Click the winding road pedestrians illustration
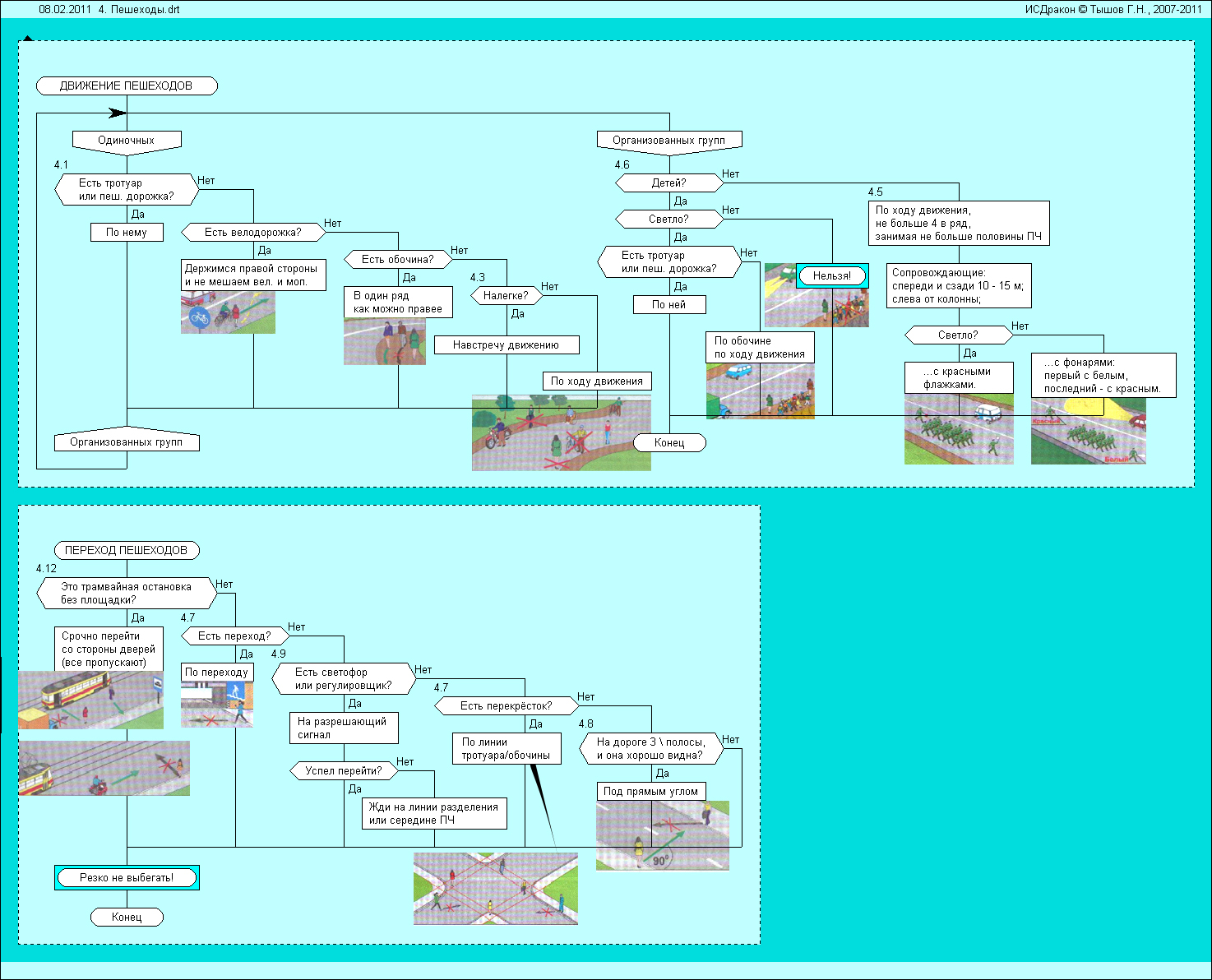The height and width of the screenshot is (980, 1212). (561, 433)
